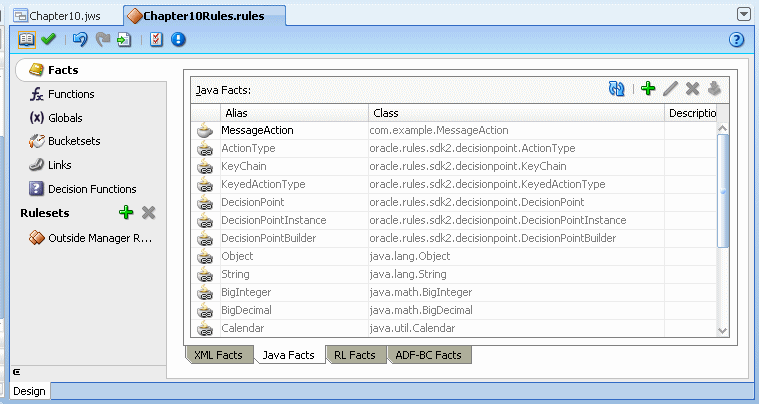Select the MessageAction alias cell
The image size is (759, 404).
click(x=294, y=131)
